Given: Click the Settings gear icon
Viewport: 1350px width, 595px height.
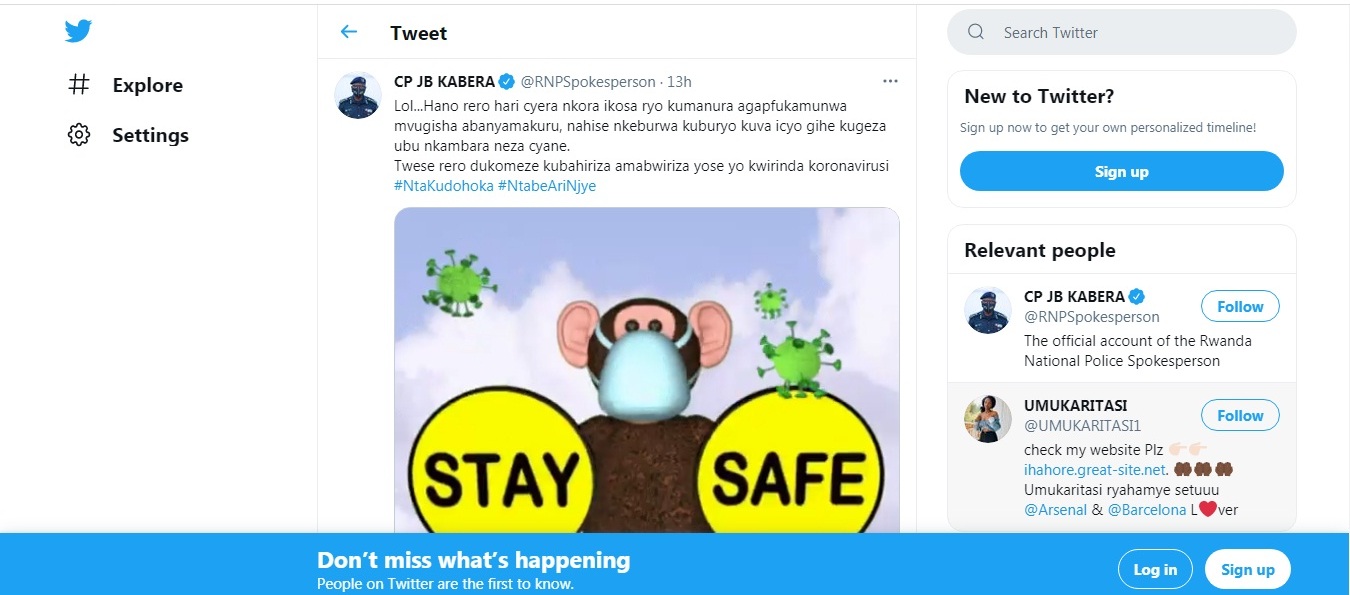Looking at the screenshot, I should coord(79,135).
